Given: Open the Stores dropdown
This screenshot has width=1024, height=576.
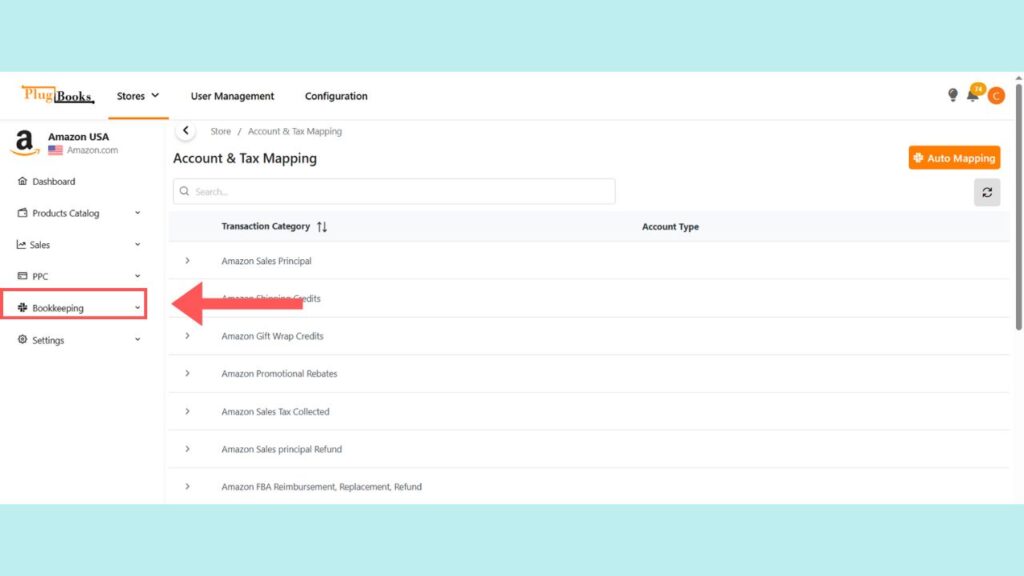Looking at the screenshot, I should pos(138,96).
